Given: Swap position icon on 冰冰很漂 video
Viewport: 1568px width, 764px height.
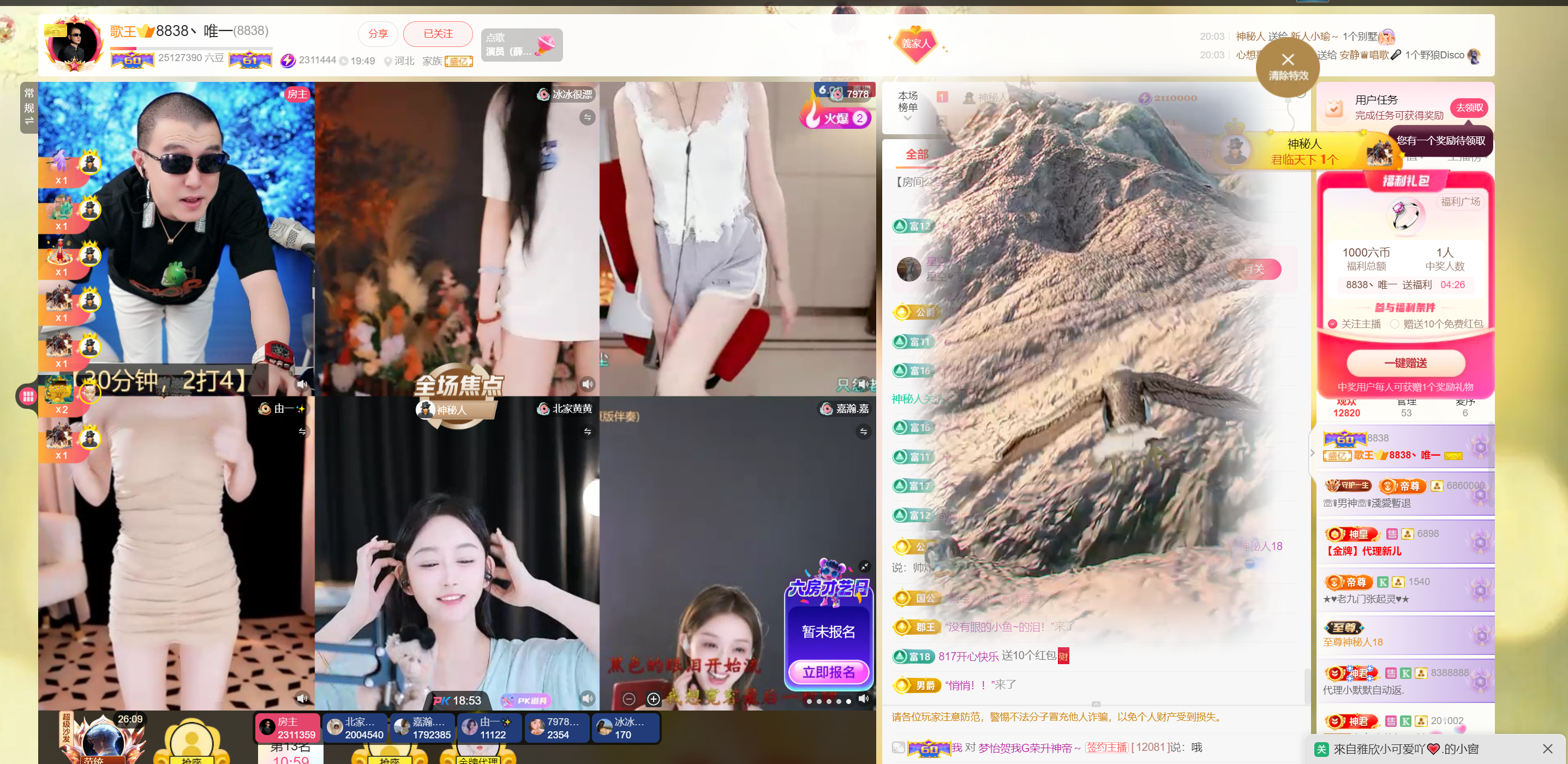Looking at the screenshot, I should coord(587,117).
